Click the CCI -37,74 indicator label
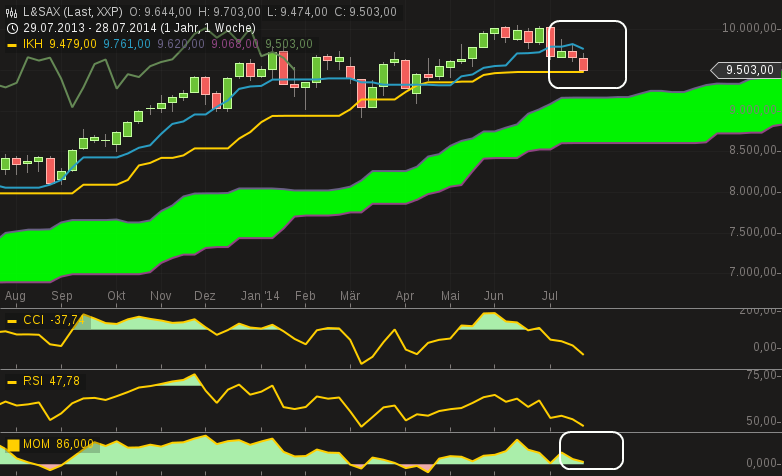The image size is (782, 476). click(53, 320)
